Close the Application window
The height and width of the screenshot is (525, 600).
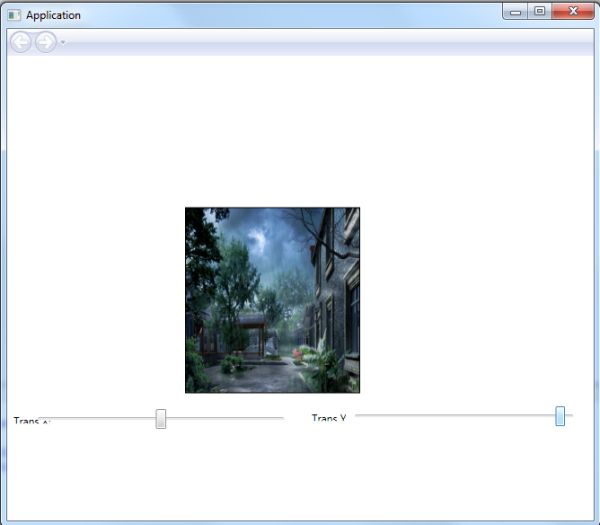coord(573,11)
